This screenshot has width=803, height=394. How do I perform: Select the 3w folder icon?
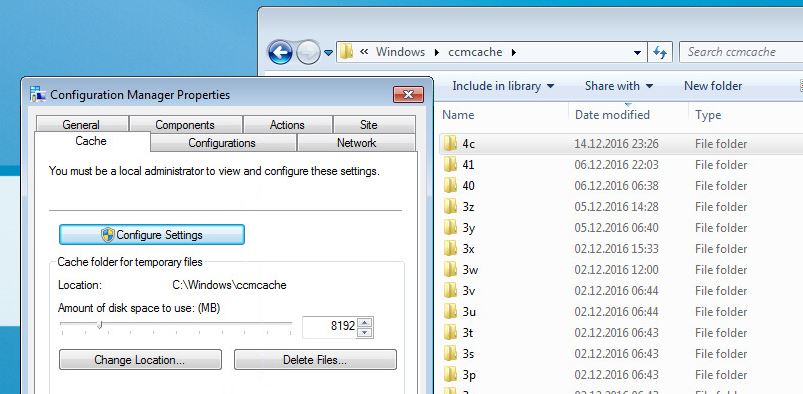click(450, 269)
